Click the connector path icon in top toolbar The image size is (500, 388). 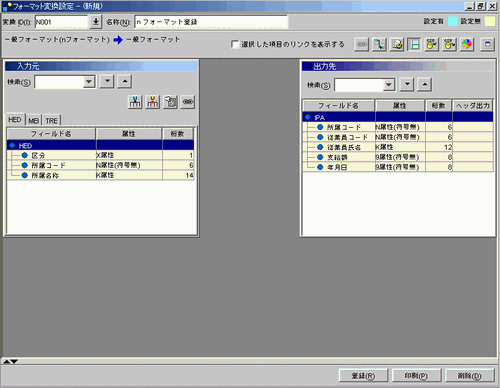point(379,44)
